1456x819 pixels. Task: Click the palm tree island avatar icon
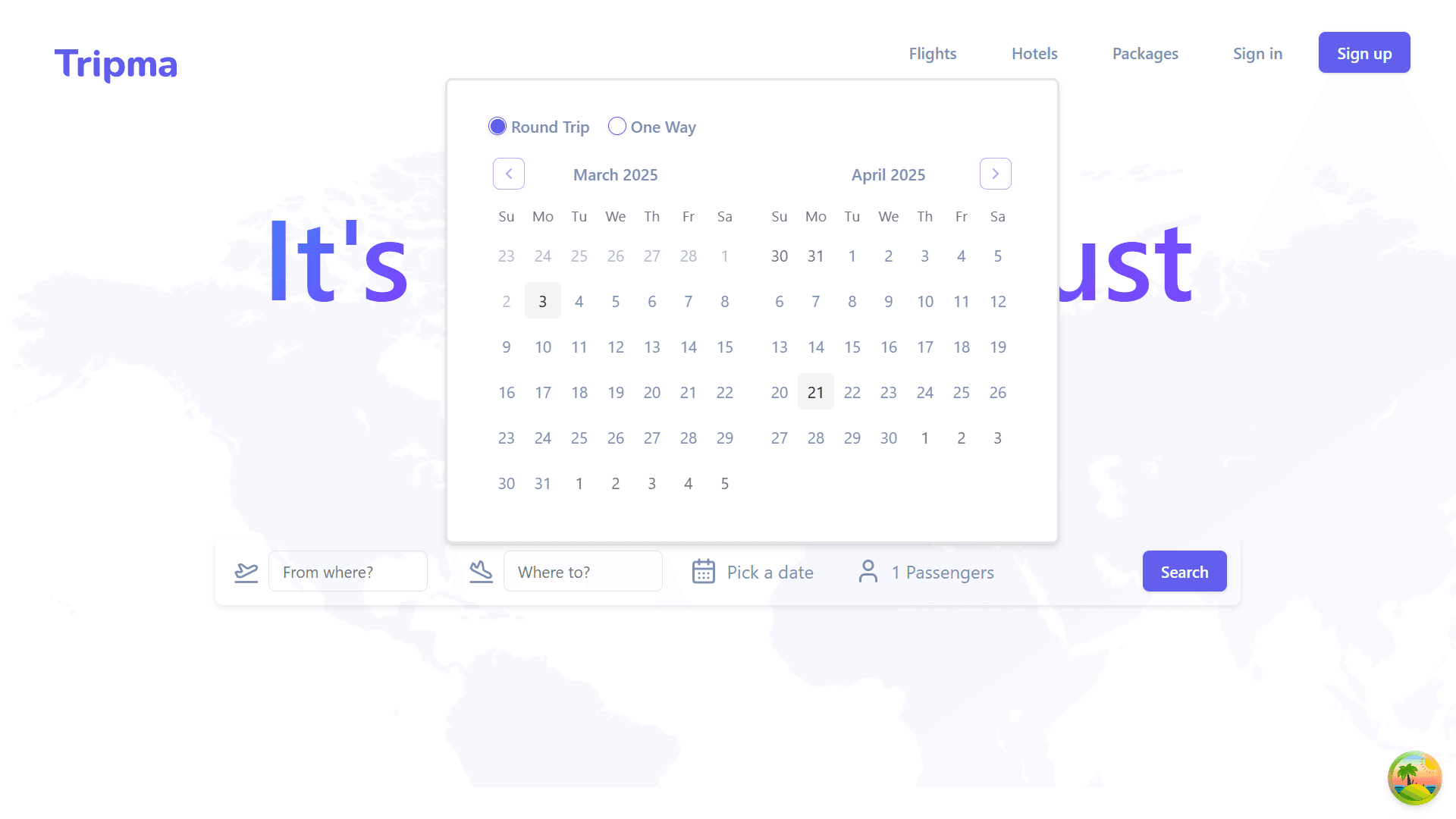(1414, 777)
